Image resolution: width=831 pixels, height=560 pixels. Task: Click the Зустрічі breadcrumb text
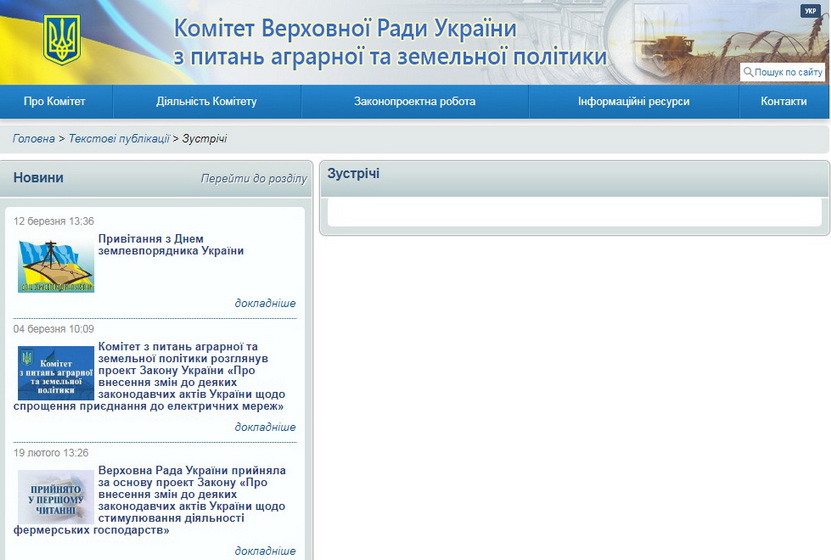[205, 139]
